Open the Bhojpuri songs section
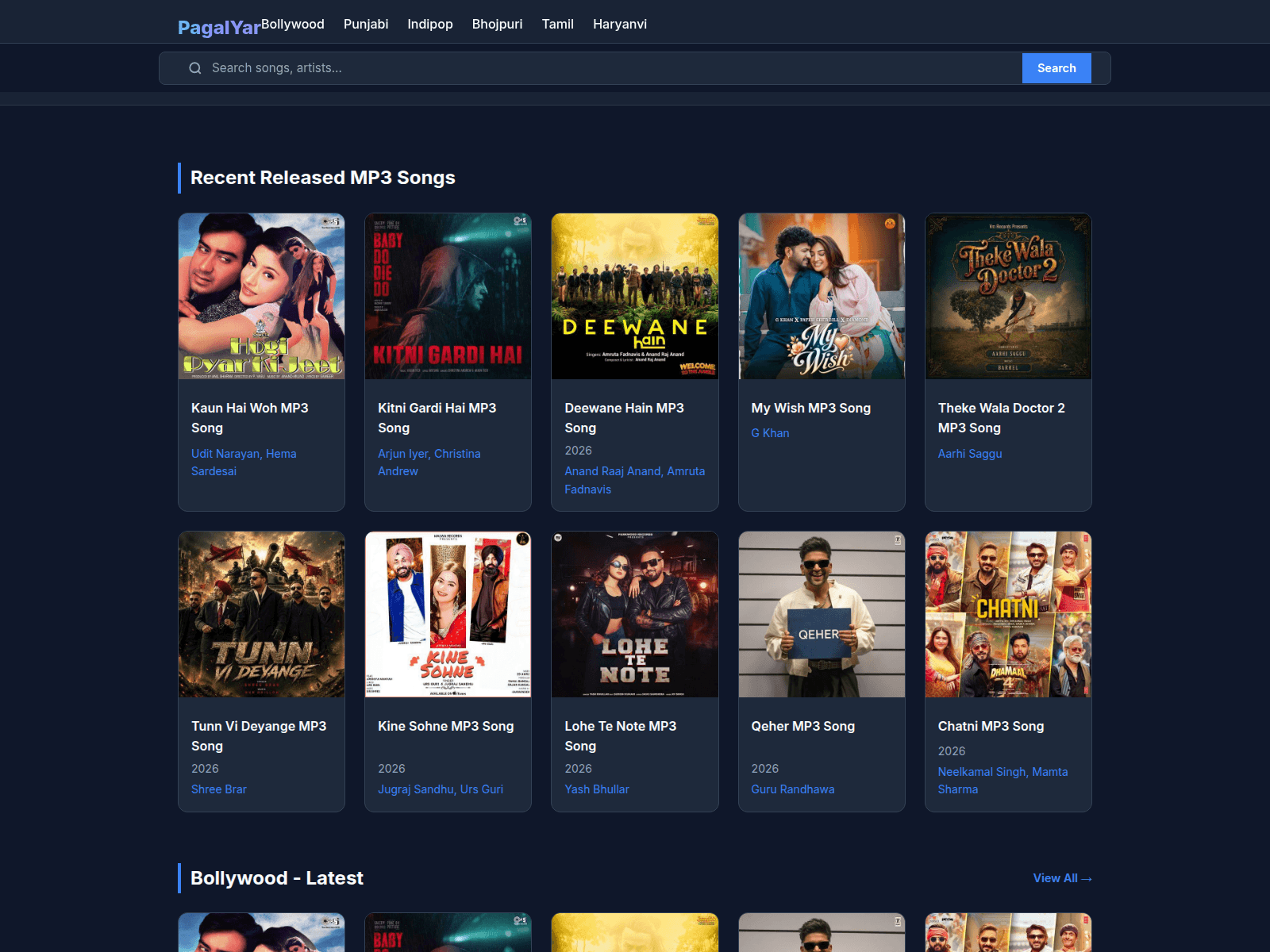 (498, 24)
